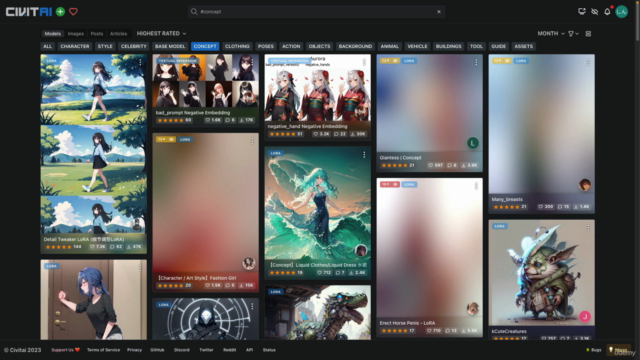This screenshot has height=360, width=640.
Task: Switch to the Models tab
Action: tap(53, 34)
